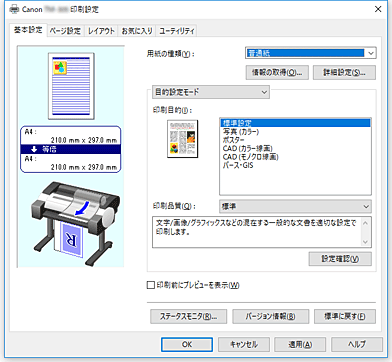Expand the 目的設定モード dropdown
392x362 pixels.
(211, 92)
